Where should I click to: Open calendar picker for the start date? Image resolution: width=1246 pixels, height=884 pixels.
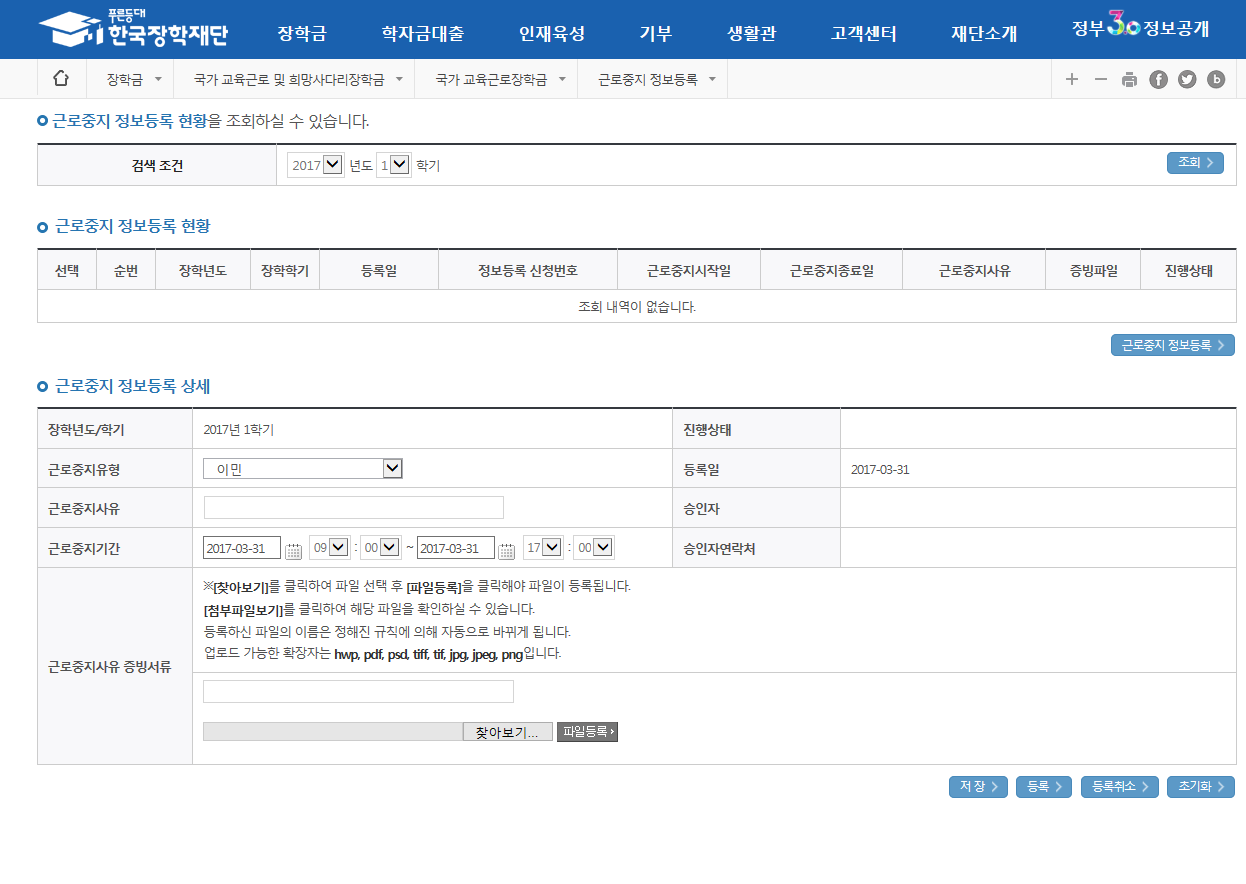(294, 549)
